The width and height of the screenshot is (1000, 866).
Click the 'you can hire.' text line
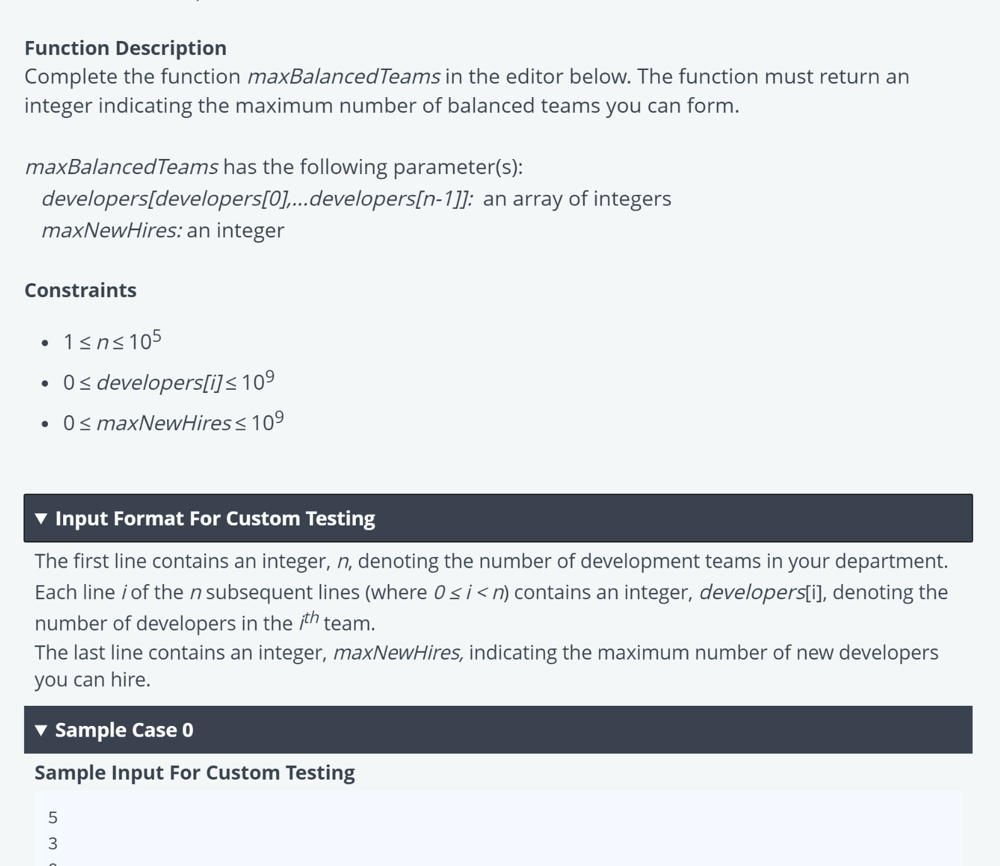pos(92,680)
